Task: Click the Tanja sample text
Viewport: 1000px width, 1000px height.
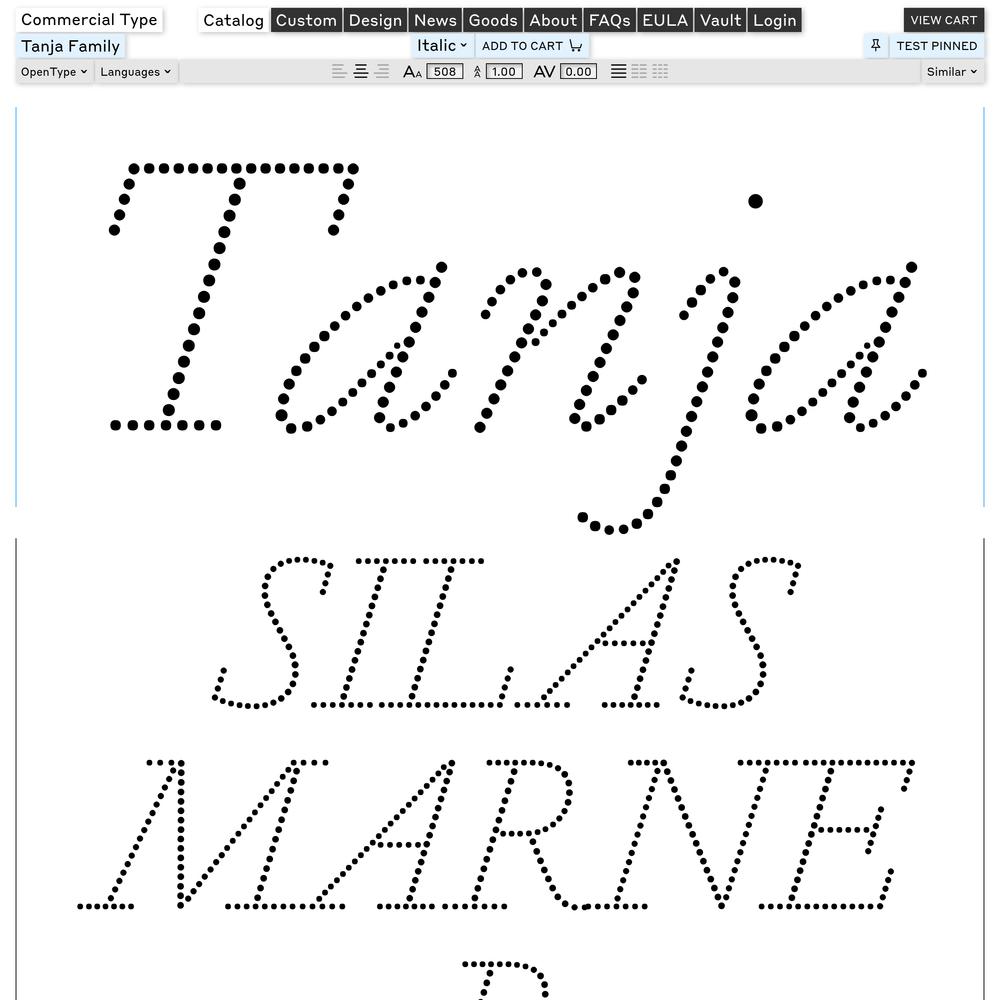Action: point(517,348)
